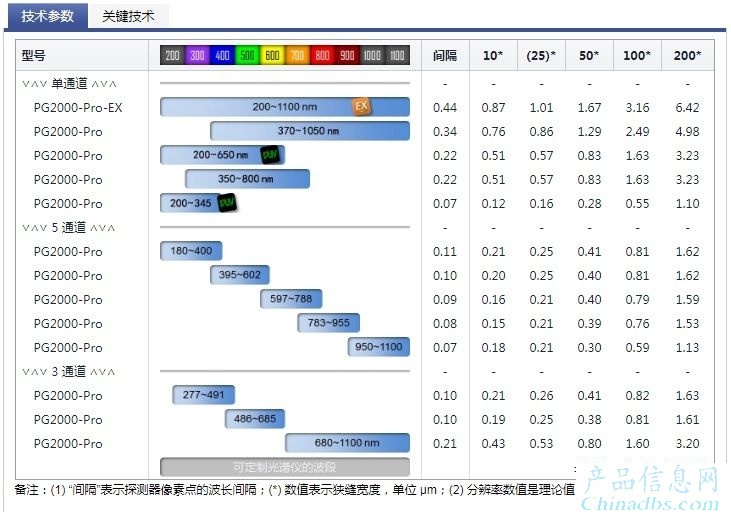Click the orange EX badge icon
This screenshot has height=512, width=731.
point(361,106)
